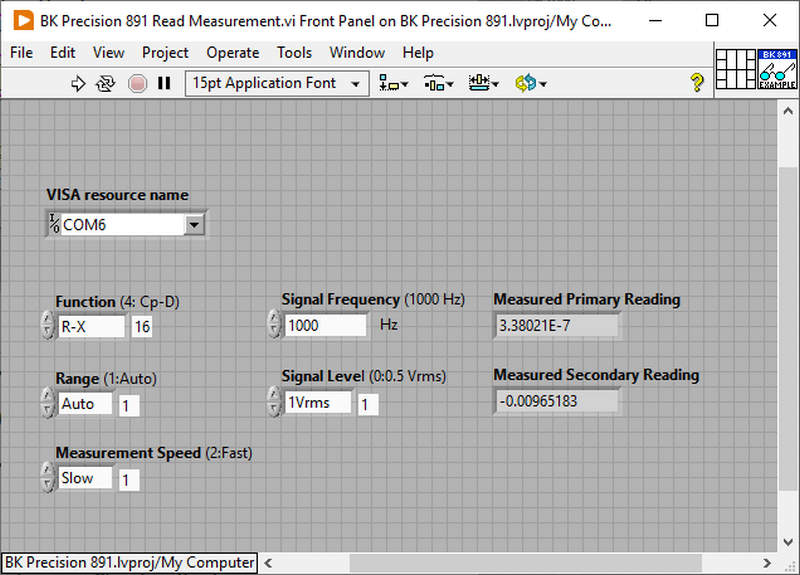Open the Project menu
This screenshot has height=575, width=800.
165,53
